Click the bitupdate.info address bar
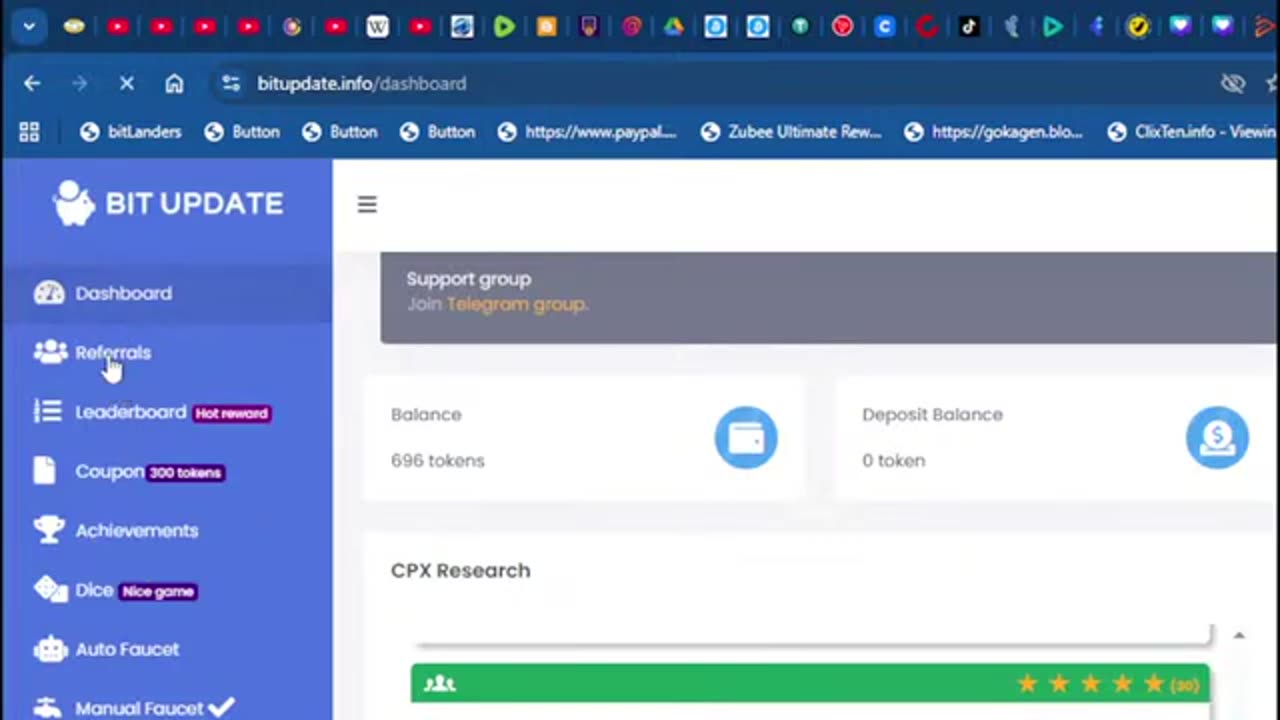This screenshot has height=720, width=1280. pyautogui.click(x=361, y=84)
